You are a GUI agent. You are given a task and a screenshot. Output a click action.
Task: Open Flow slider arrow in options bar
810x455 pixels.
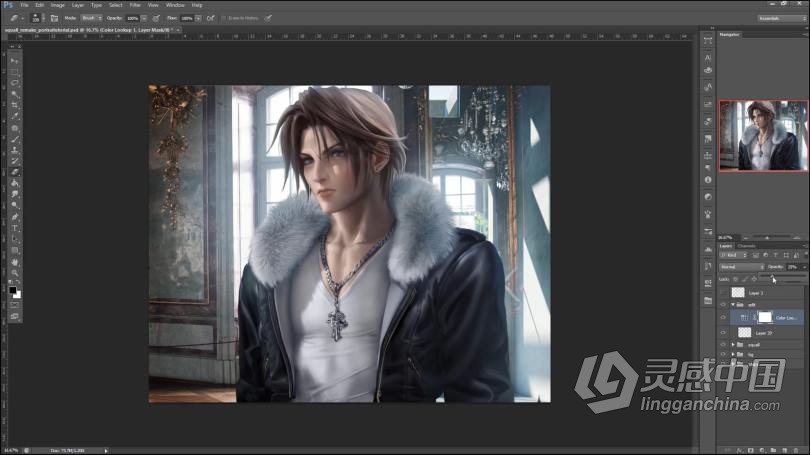click(x=198, y=18)
